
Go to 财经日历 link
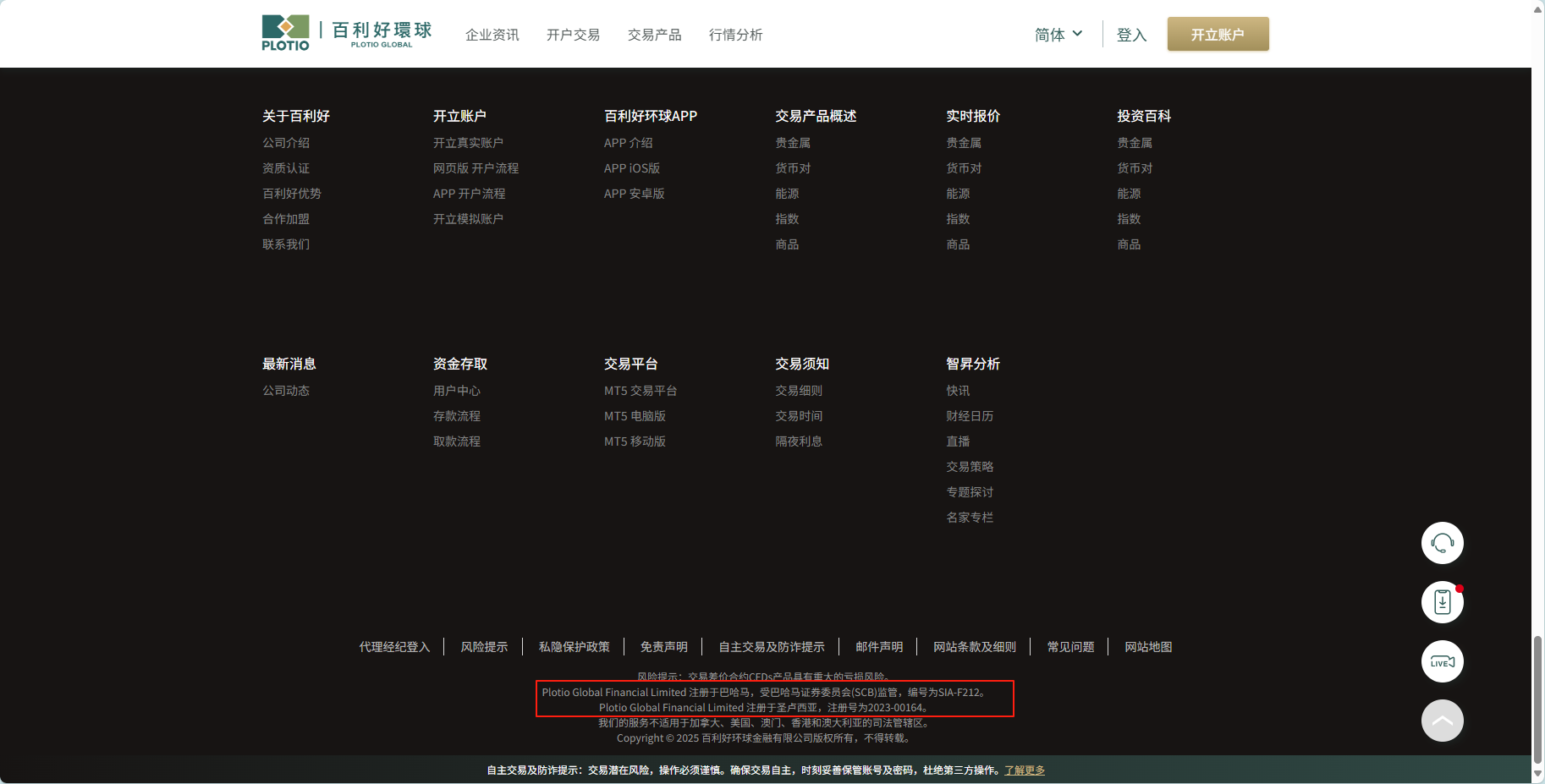click(970, 416)
